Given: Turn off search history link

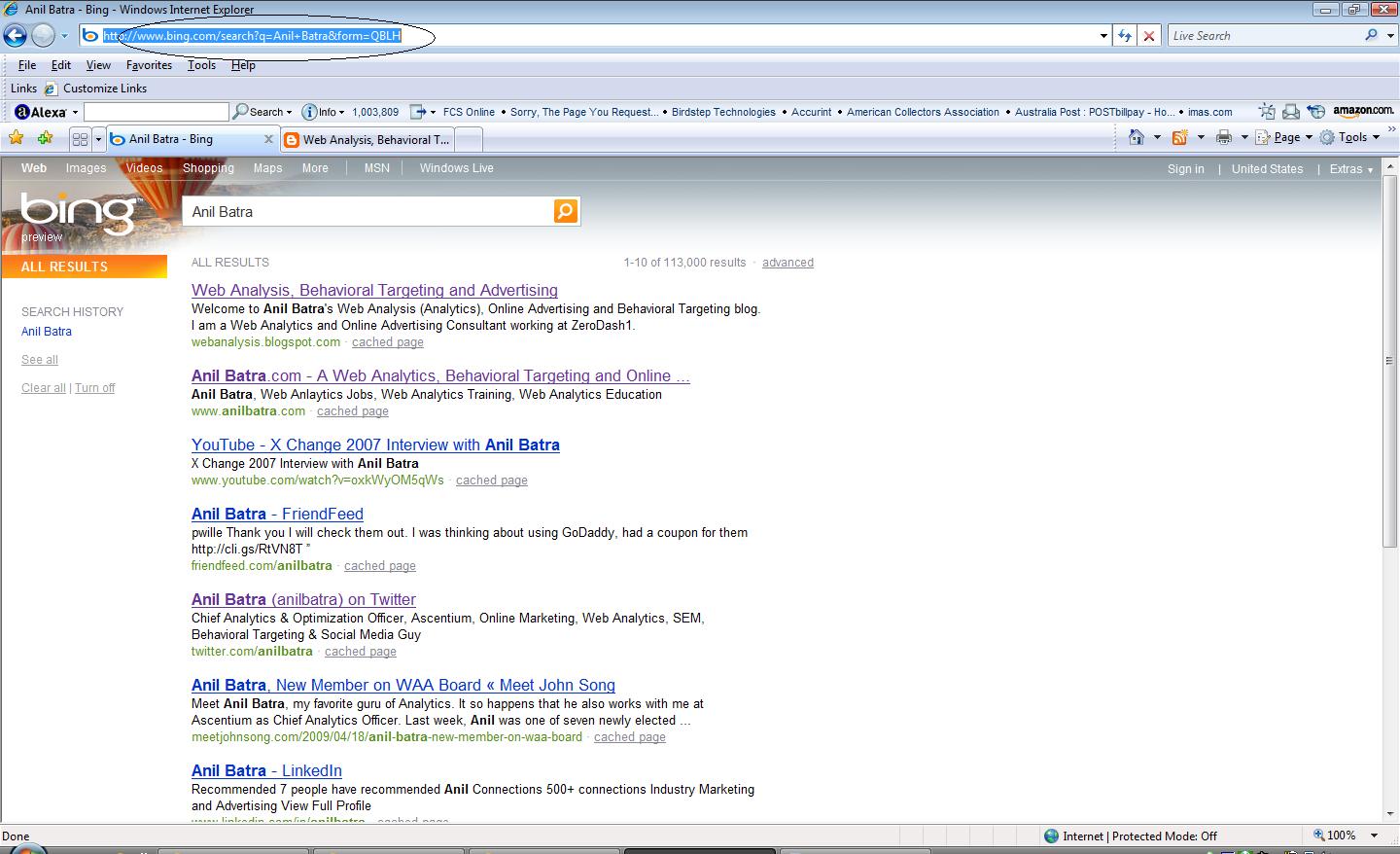Looking at the screenshot, I should 94,388.
